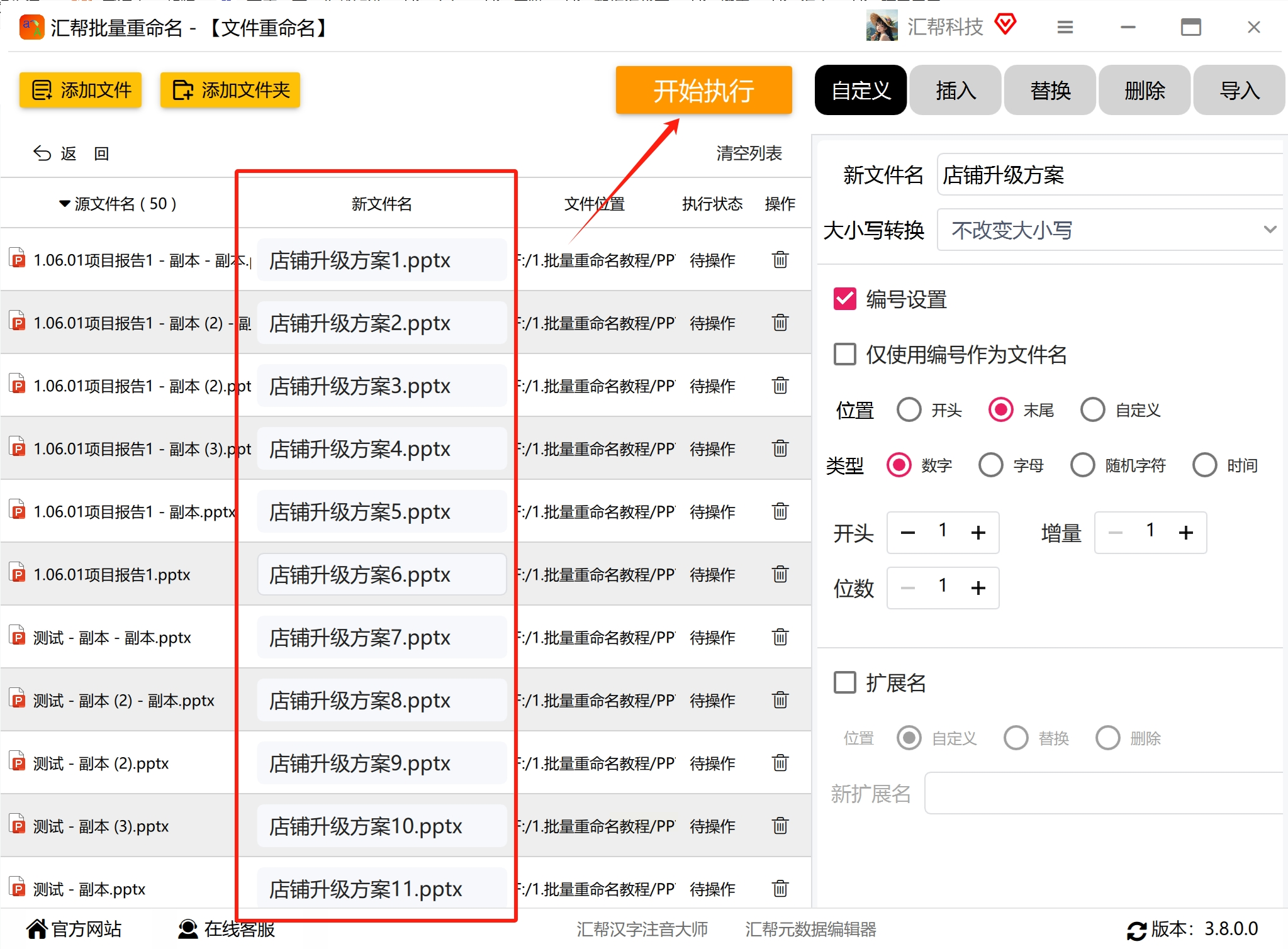The width and height of the screenshot is (1288, 949).
Task: Click the 返回 back arrow icon
Action: (42, 153)
